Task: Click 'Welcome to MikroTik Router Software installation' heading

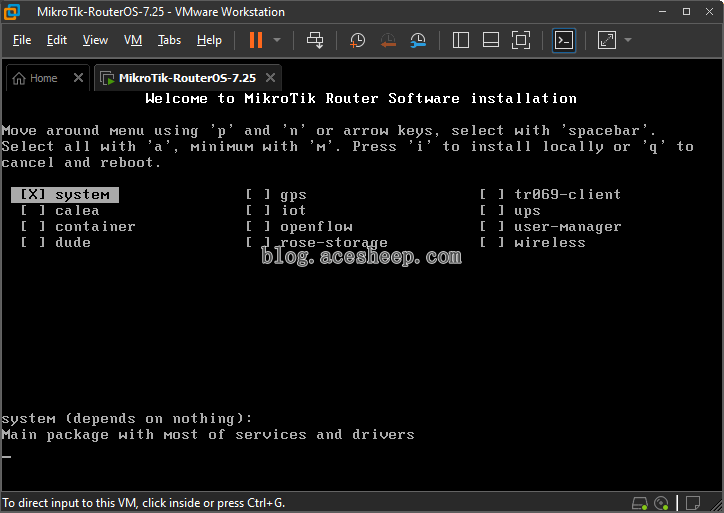Action: [x=361, y=98]
